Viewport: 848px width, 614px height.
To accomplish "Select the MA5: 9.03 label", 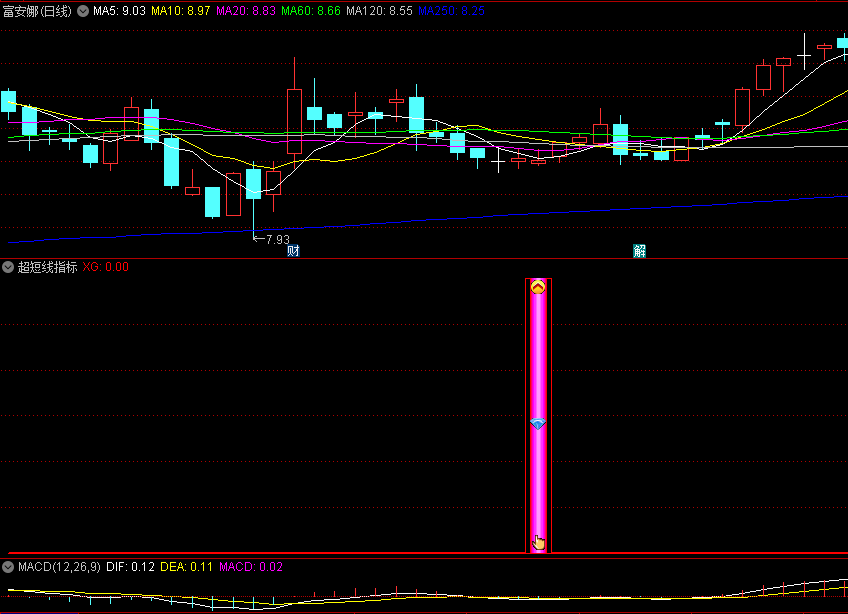I will [x=120, y=11].
